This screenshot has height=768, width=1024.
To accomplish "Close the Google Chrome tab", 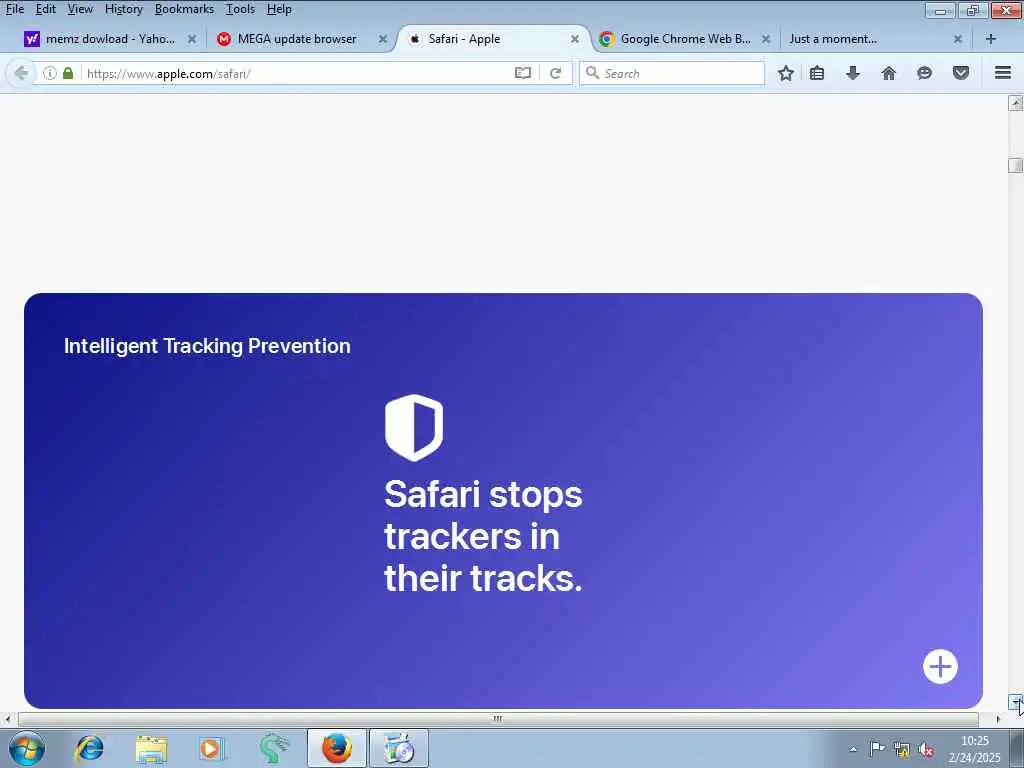I will click(766, 39).
